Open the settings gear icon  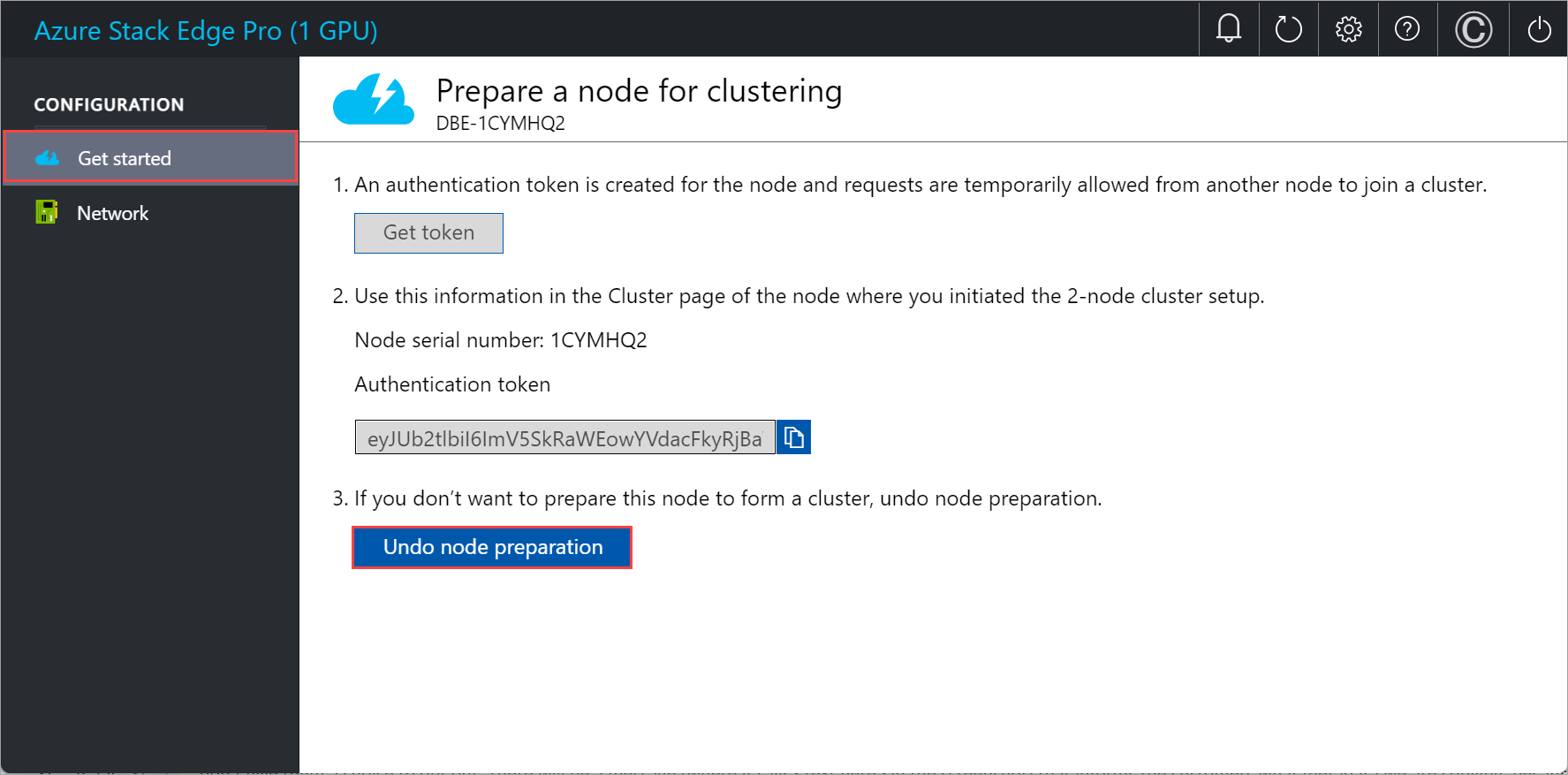click(x=1348, y=28)
